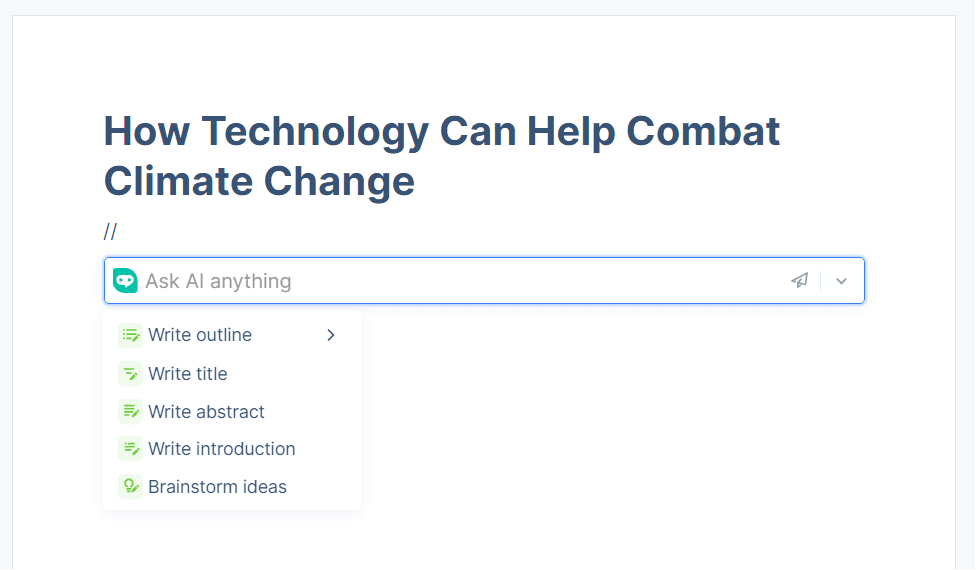
Task: Expand the Write outline submenu arrow
Action: tap(331, 335)
